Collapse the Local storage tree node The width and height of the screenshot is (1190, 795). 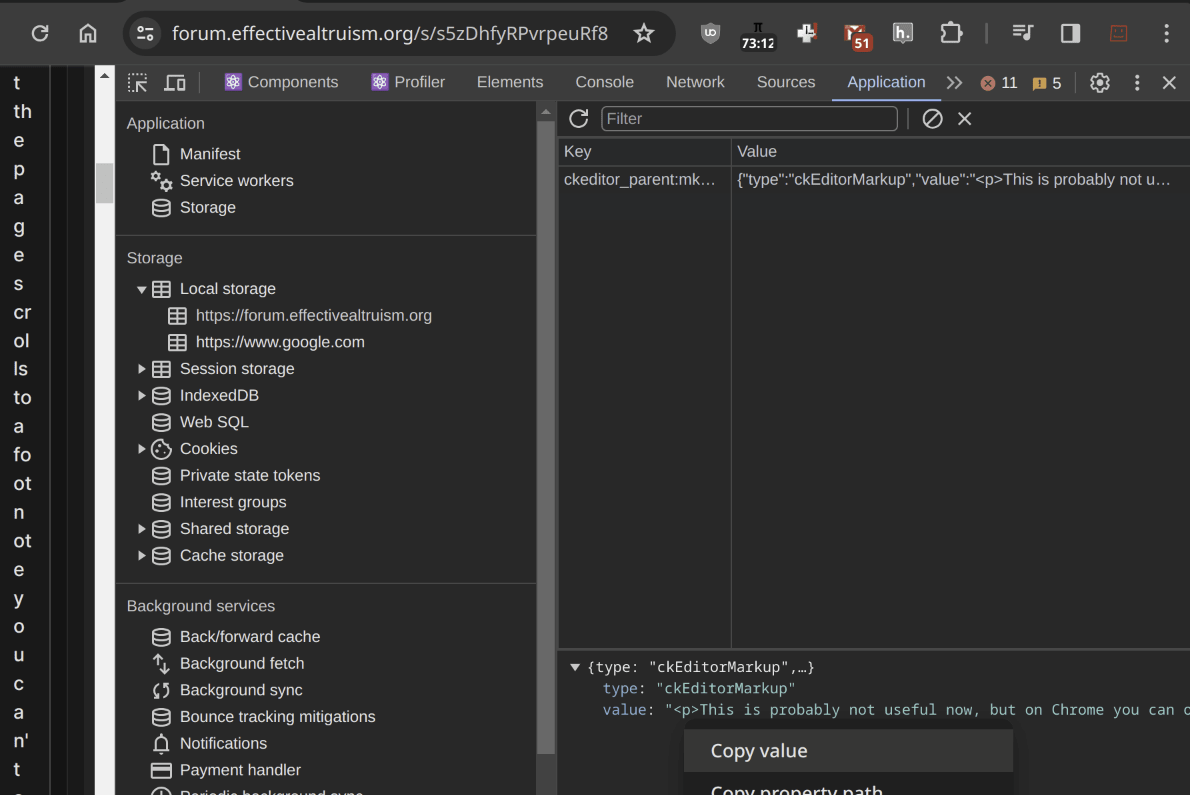click(x=142, y=289)
